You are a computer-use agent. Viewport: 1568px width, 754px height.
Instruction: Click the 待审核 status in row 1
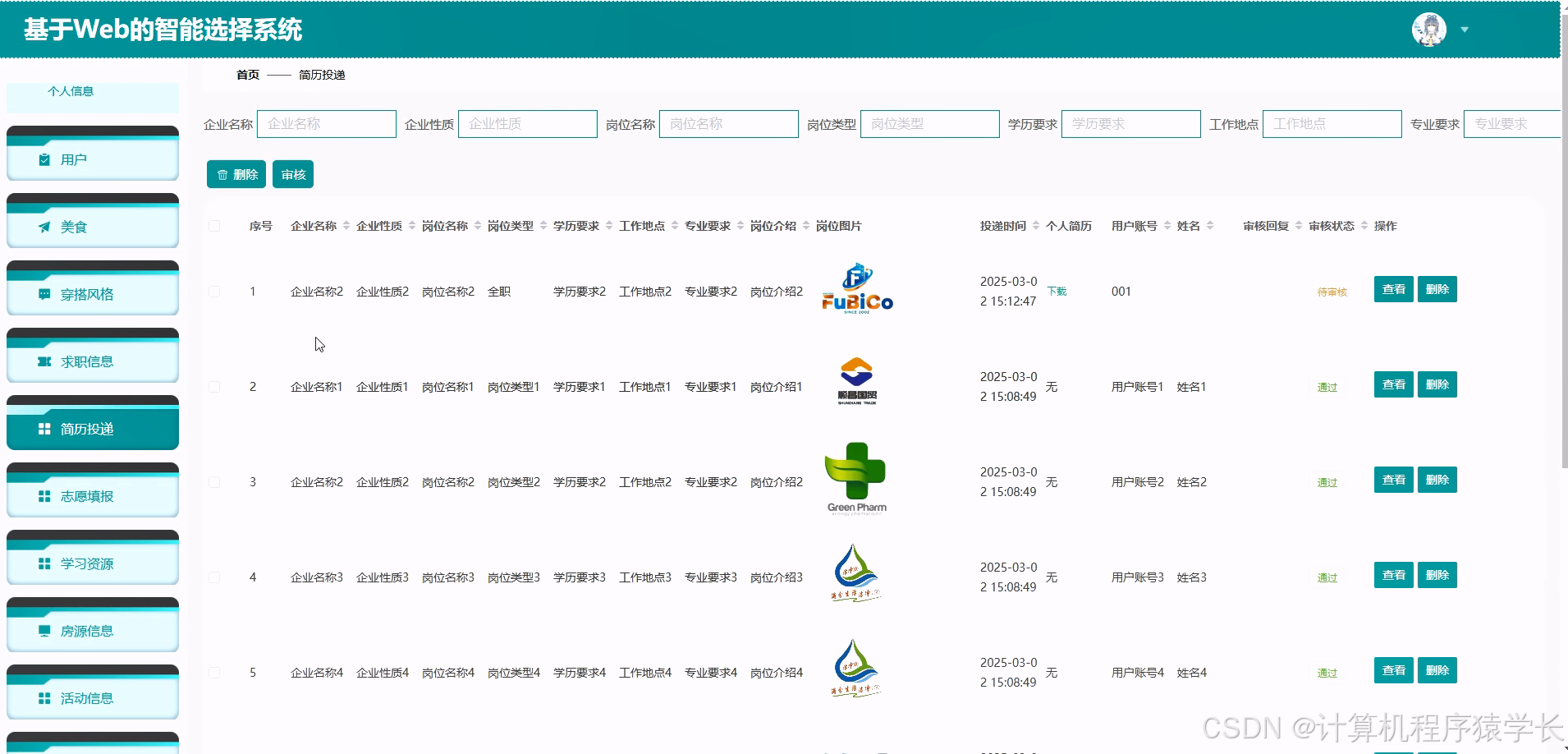[x=1332, y=292]
